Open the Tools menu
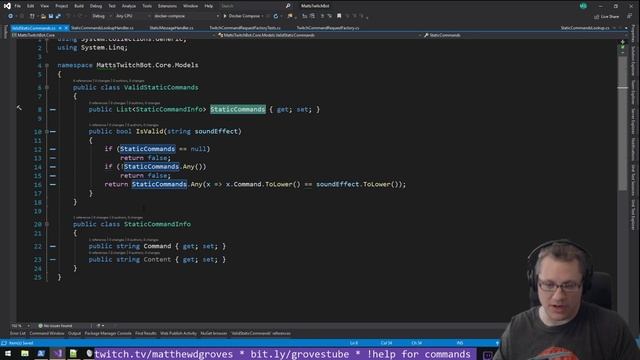The height and width of the screenshot is (360, 640). (x=147, y=6)
